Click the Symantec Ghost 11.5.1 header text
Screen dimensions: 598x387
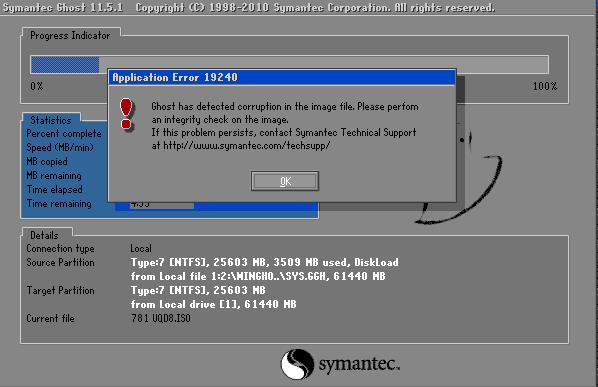click(x=63, y=7)
